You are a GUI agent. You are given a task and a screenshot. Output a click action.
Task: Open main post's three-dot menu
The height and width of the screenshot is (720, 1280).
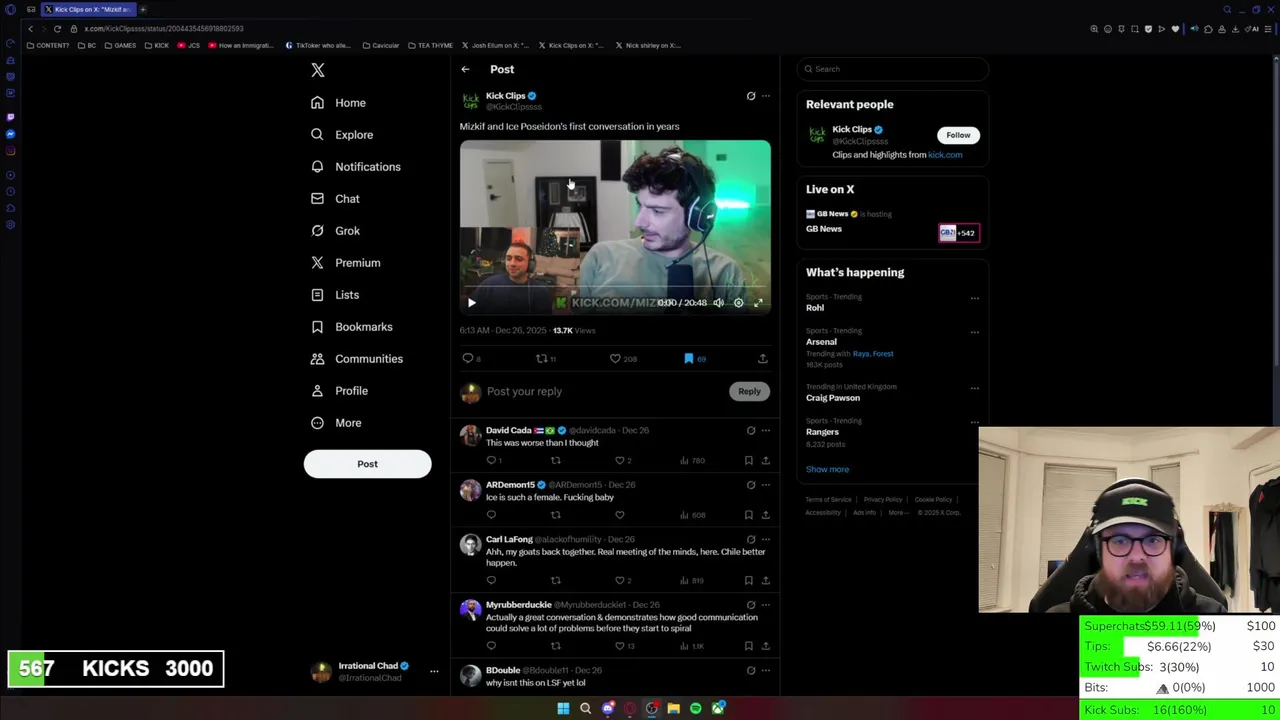766,96
